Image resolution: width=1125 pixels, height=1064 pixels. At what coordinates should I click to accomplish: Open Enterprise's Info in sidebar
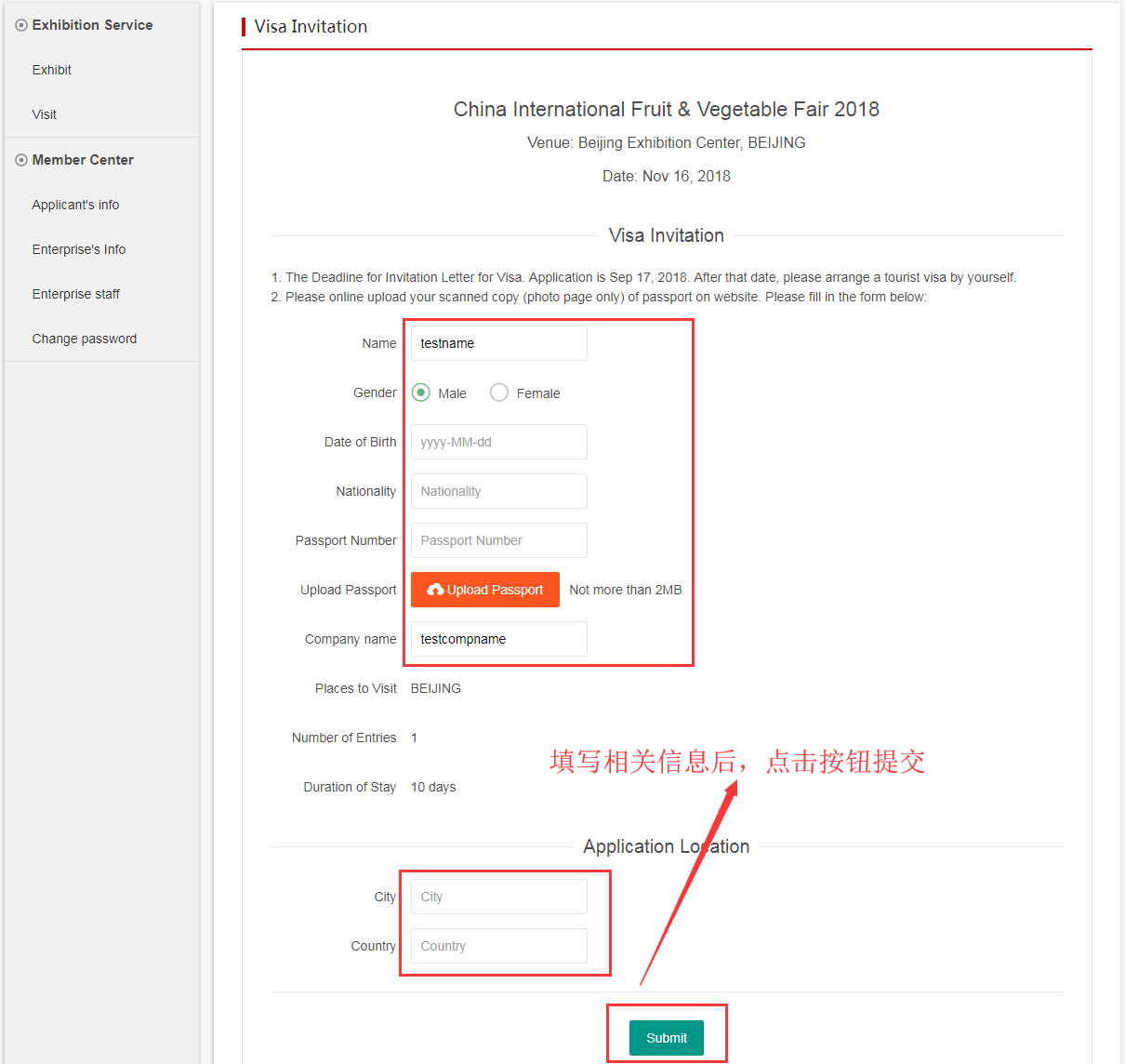(x=79, y=249)
